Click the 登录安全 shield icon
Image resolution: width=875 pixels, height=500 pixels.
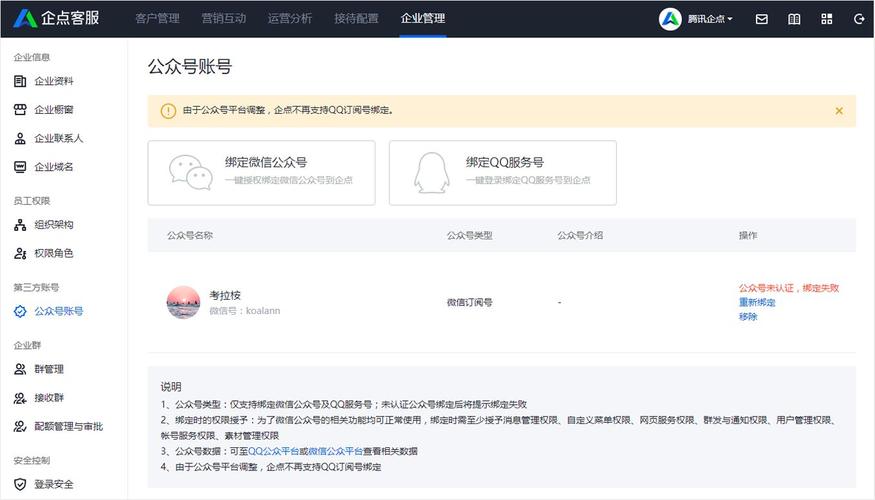point(20,484)
